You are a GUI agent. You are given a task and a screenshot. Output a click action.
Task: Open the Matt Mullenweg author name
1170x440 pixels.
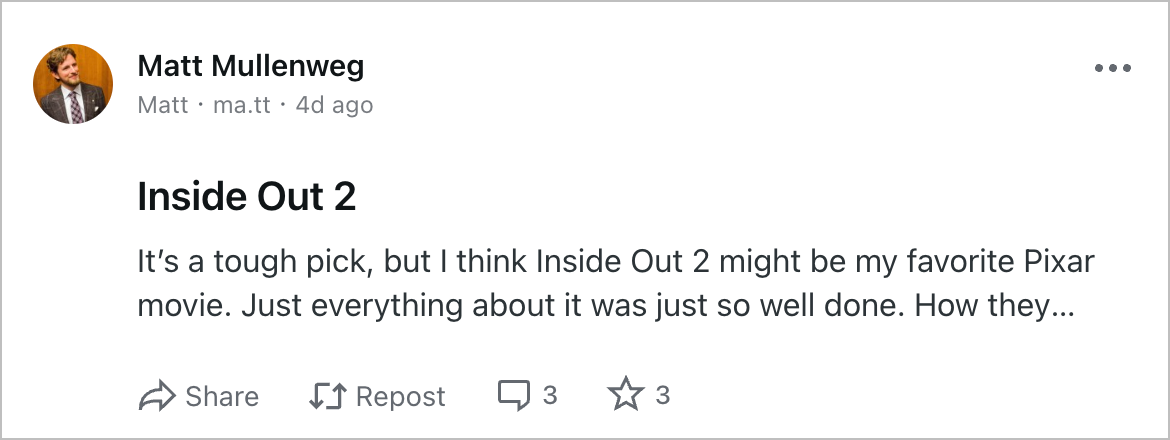[x=250, y=67]
